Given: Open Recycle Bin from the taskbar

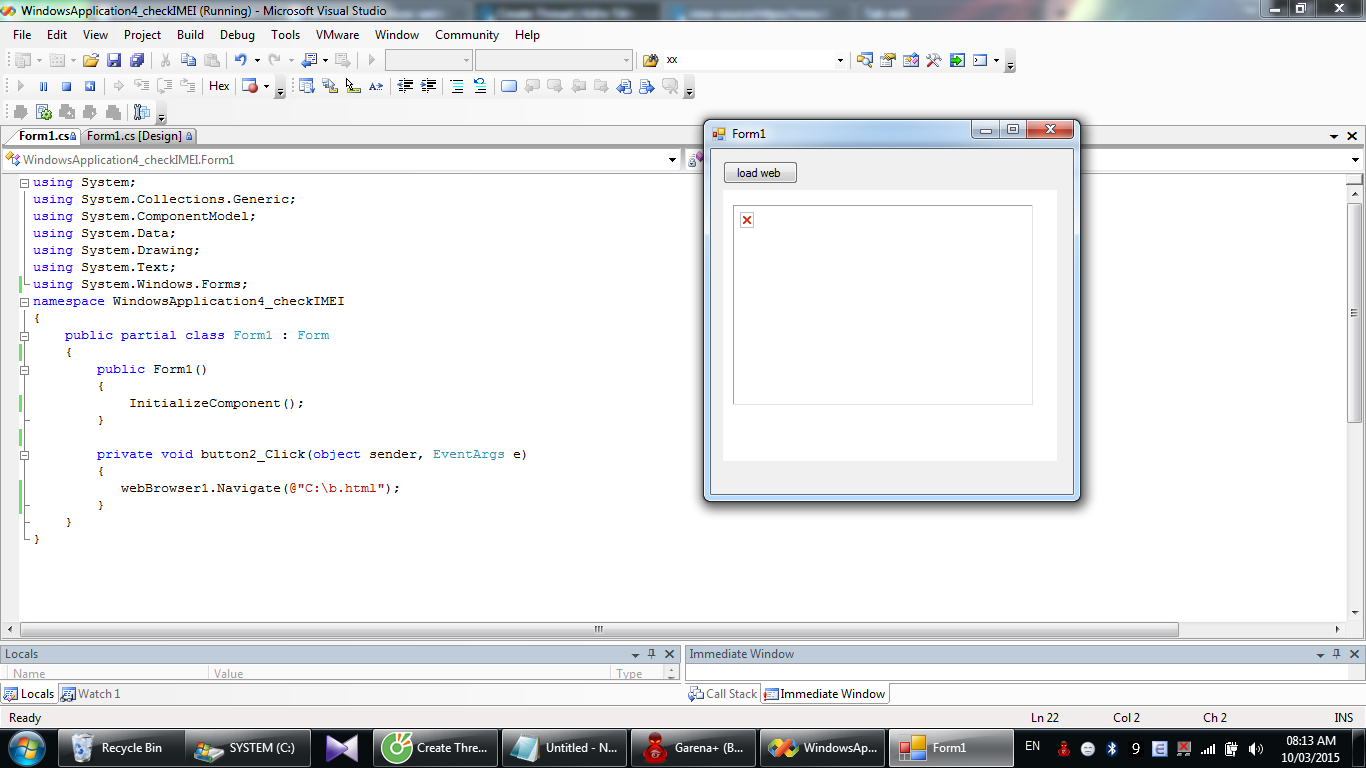Looking at the screenshot, I should (x=119, y=747).
